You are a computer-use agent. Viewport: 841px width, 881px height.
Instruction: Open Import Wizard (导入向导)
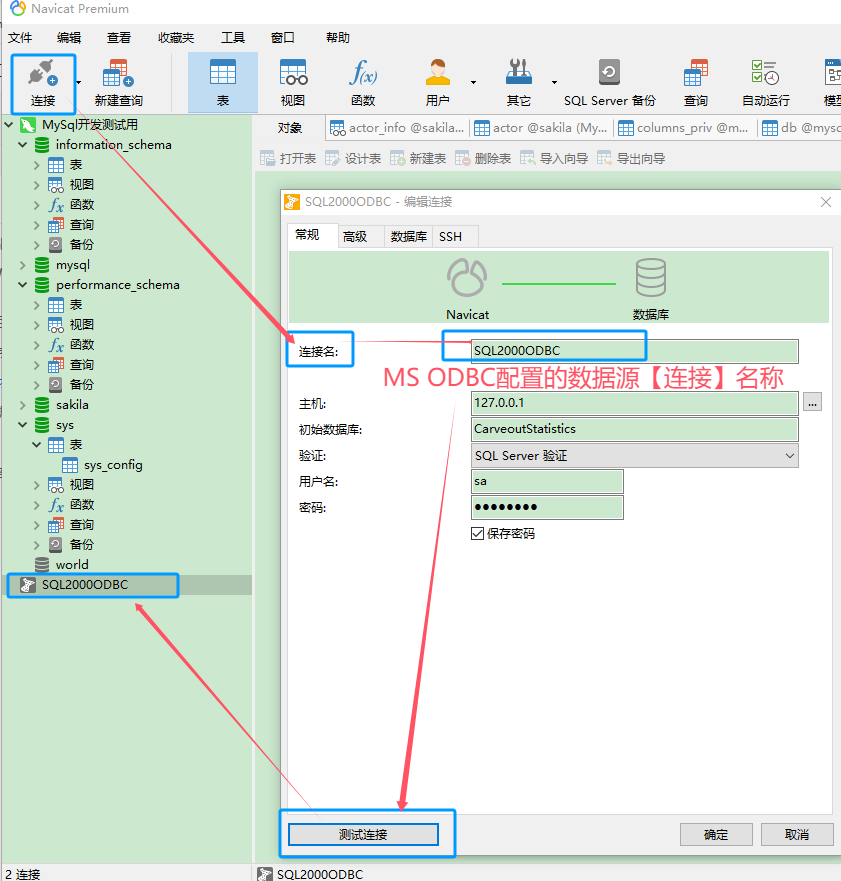tap(554, 158)
